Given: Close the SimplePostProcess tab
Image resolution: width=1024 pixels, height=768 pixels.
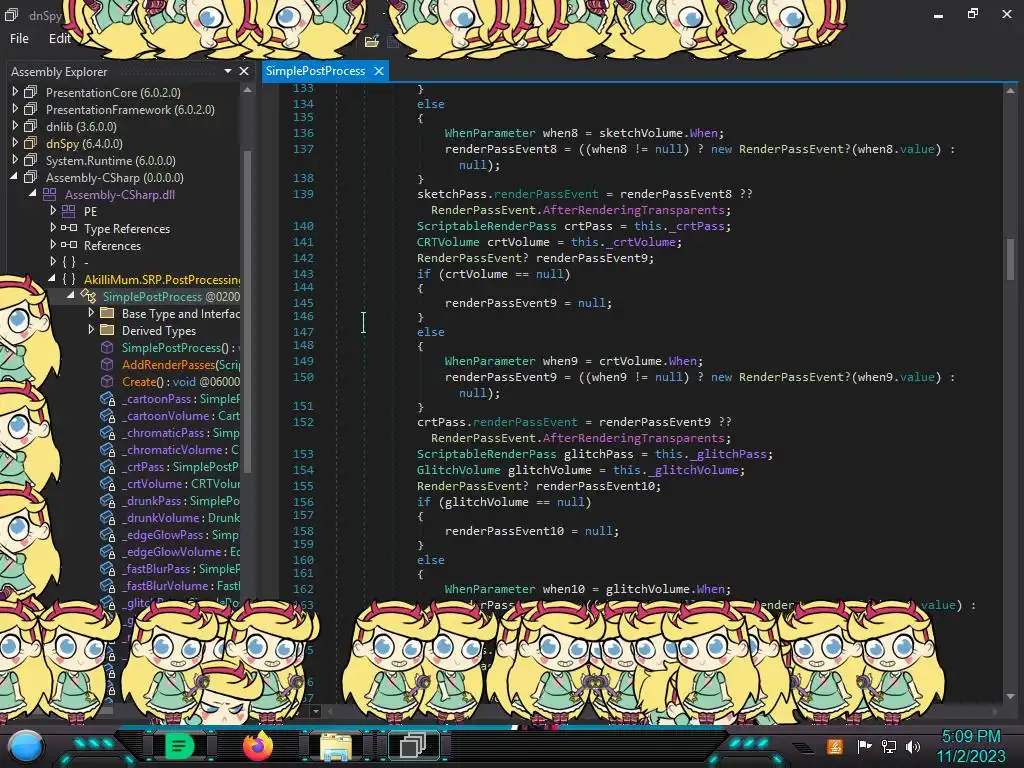Looking at the screenshot, I should (x=379, y=71).
